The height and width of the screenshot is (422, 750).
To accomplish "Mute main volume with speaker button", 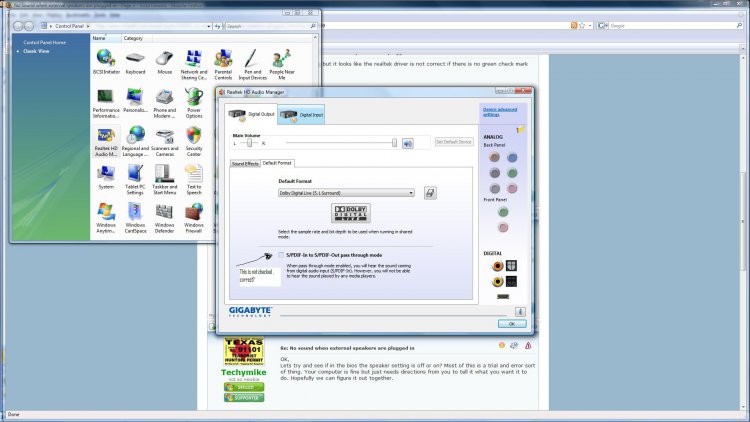I will click(x=408, y=143).
